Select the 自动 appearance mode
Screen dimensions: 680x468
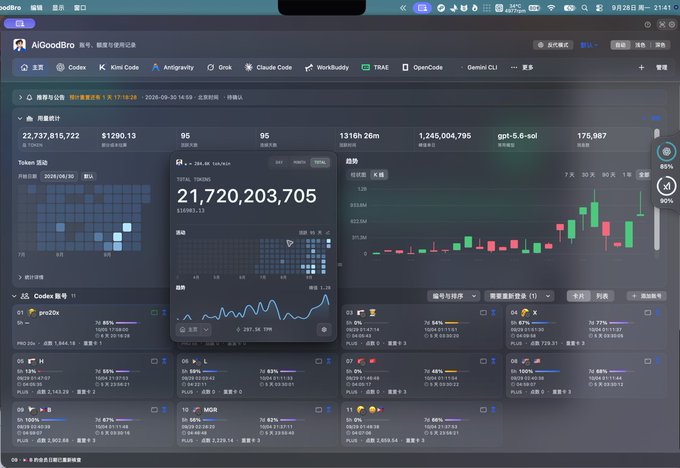tap(621, 45)
